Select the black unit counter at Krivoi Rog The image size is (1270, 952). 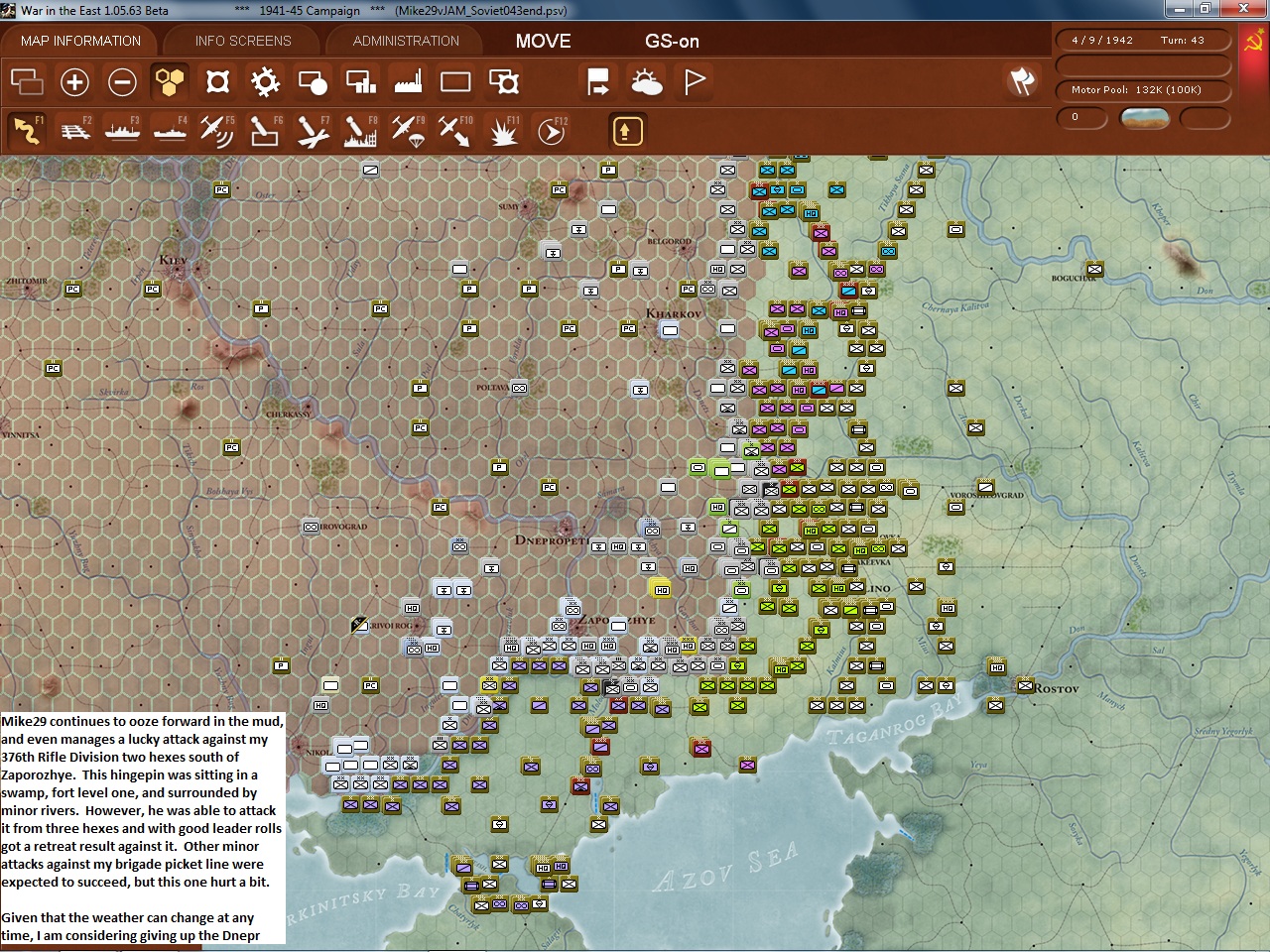coord(359,625)
